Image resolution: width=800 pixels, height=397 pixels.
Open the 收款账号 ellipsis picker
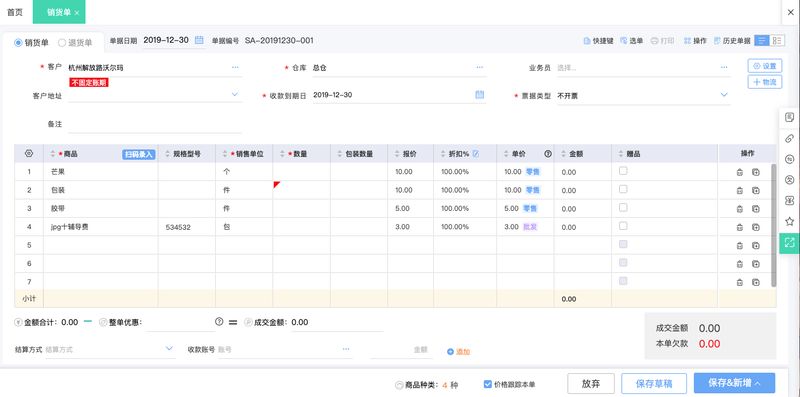[346, 350]
